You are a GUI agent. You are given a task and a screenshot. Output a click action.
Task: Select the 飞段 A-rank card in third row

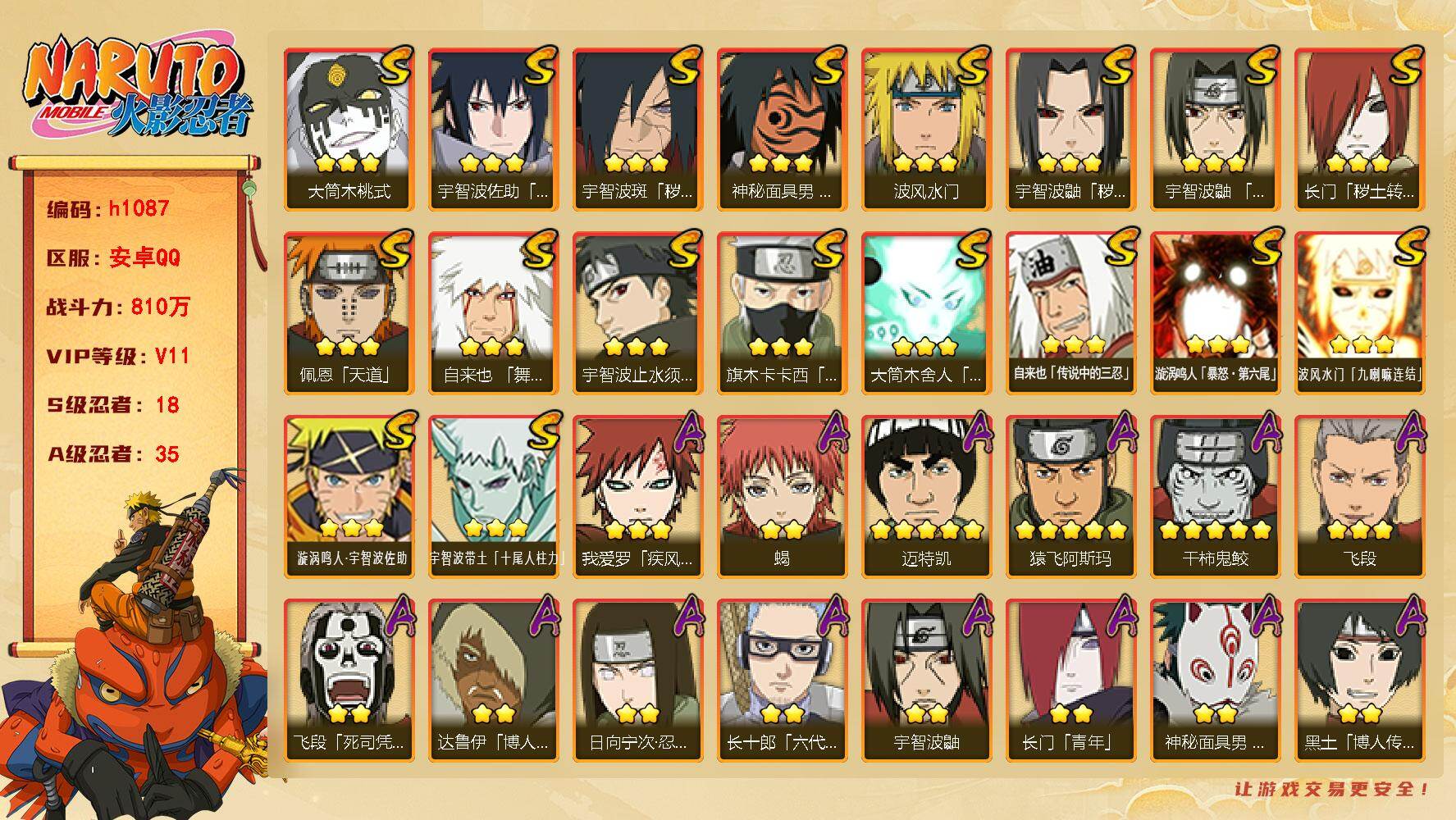(1359, 497)
